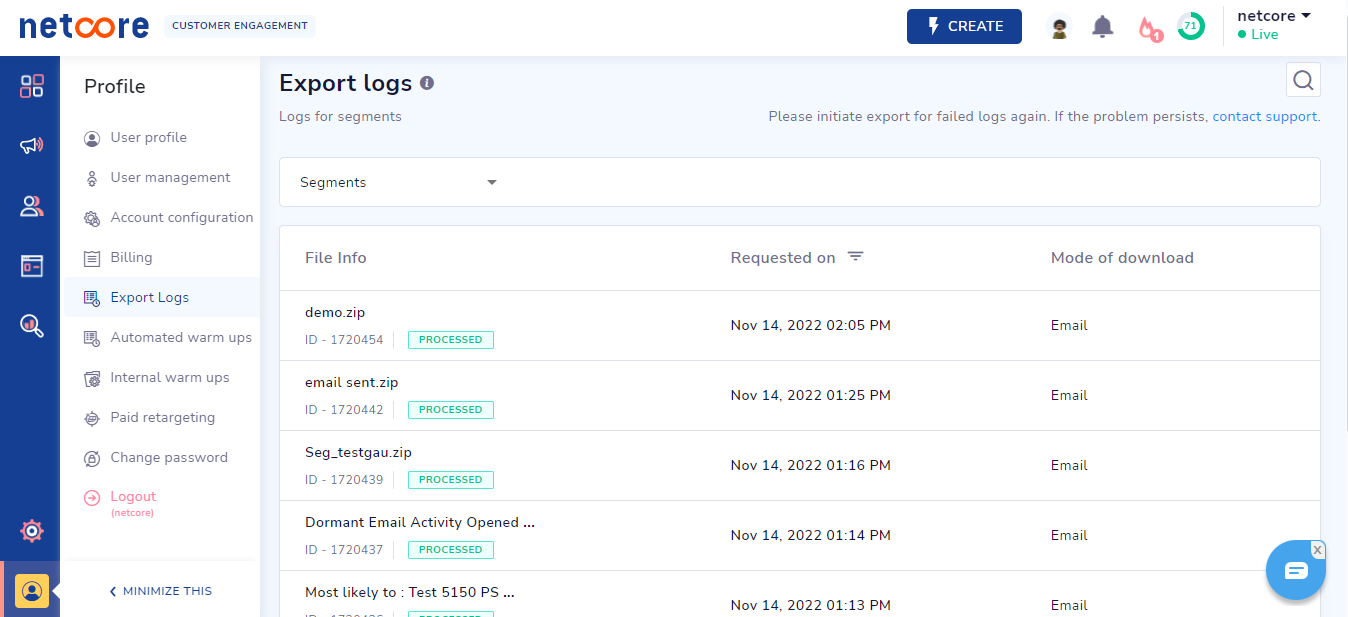Open the analytics magnifier icon in sidebar

32,326
